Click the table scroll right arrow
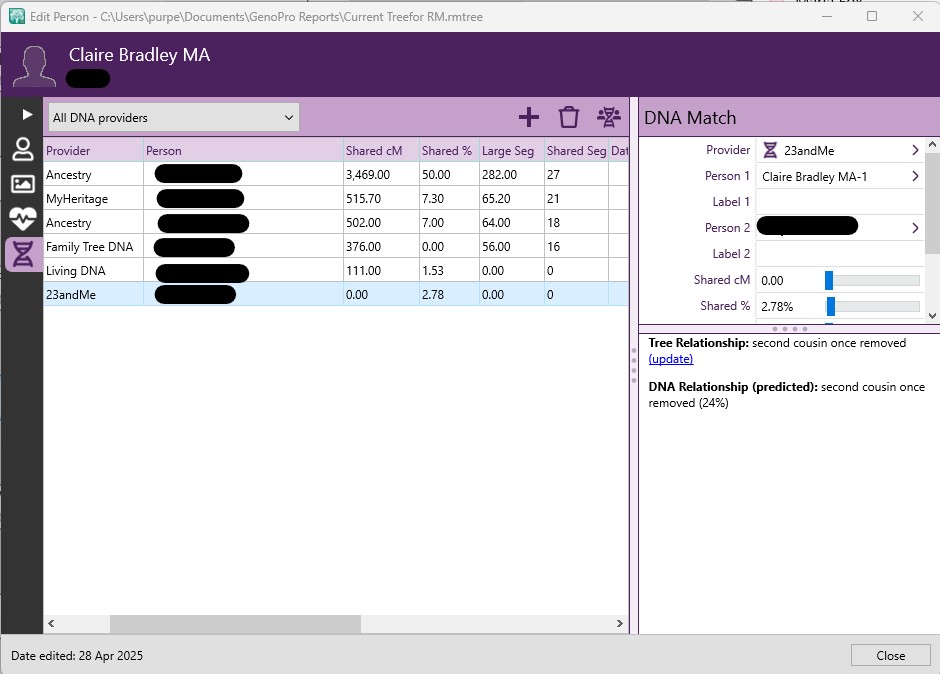Screen dimensions: 940x674 620,624
